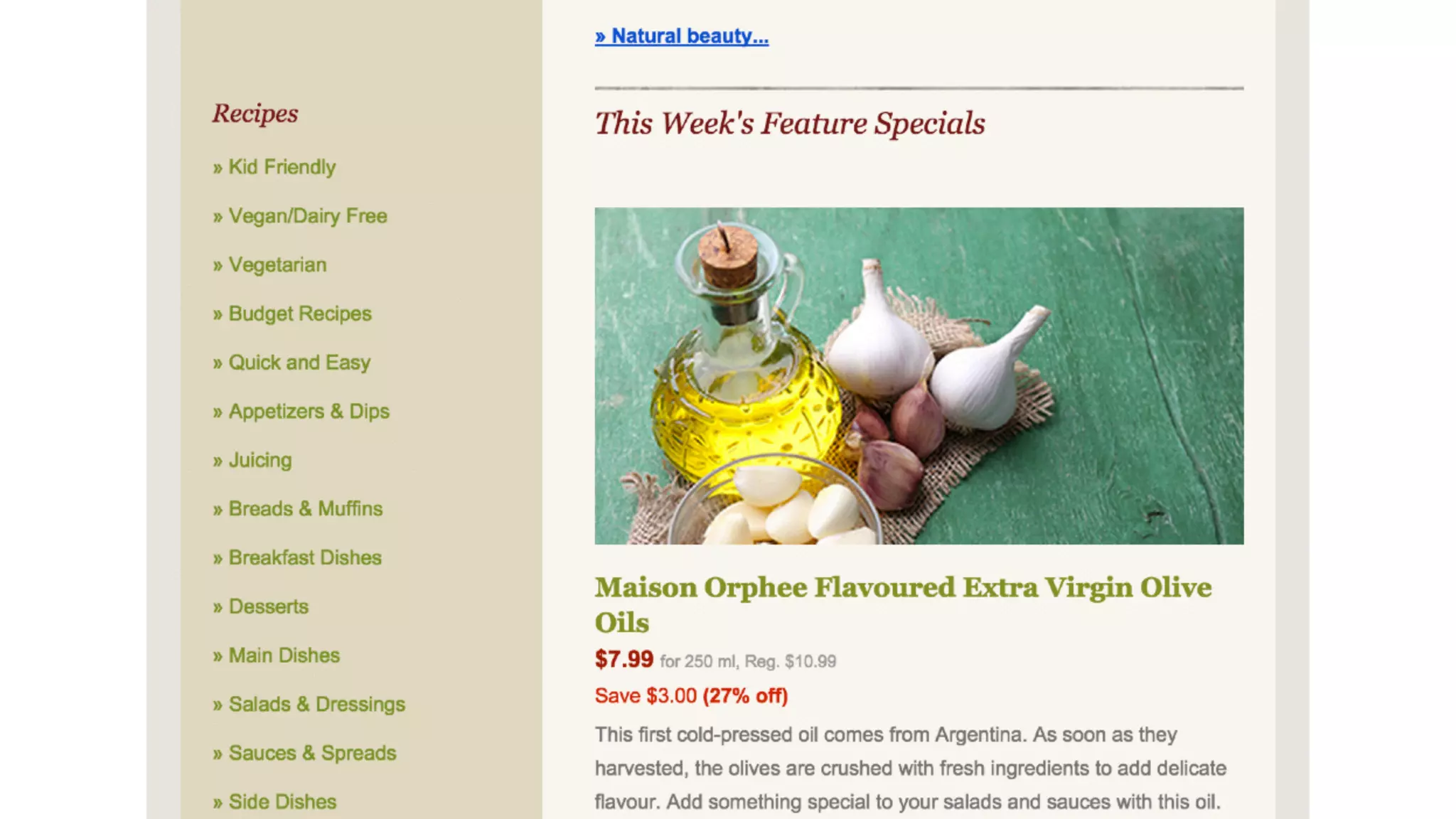The image size is (1456, 819).
Task: Browse Budget Recipes category
Action: coord(292,314)
